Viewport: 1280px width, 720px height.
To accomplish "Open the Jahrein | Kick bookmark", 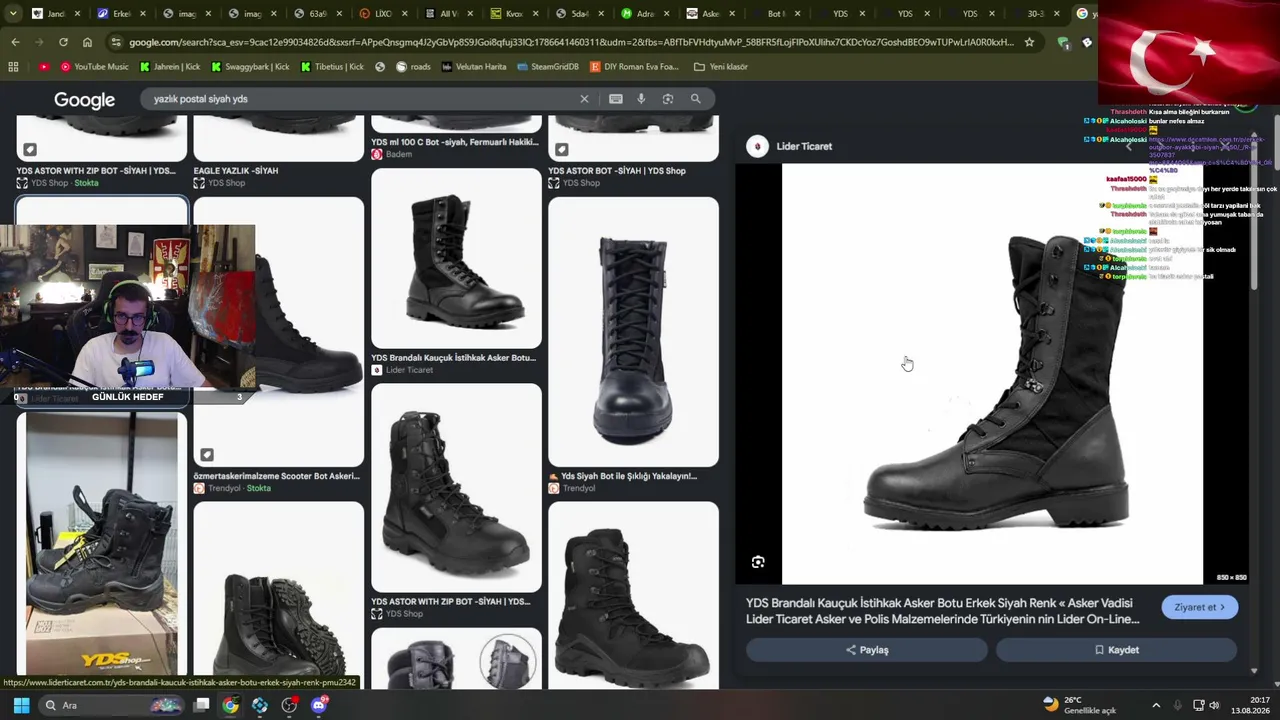I will coord(171,67).
